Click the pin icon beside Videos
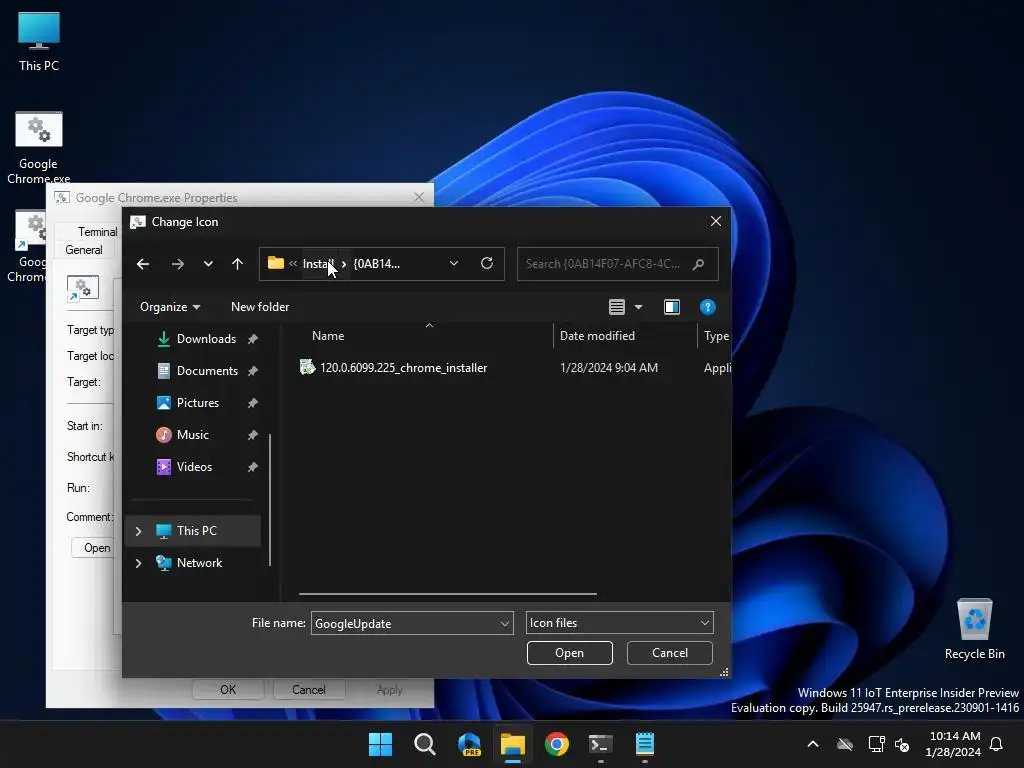Viewport: 1024px width, 768px height. 253,467
